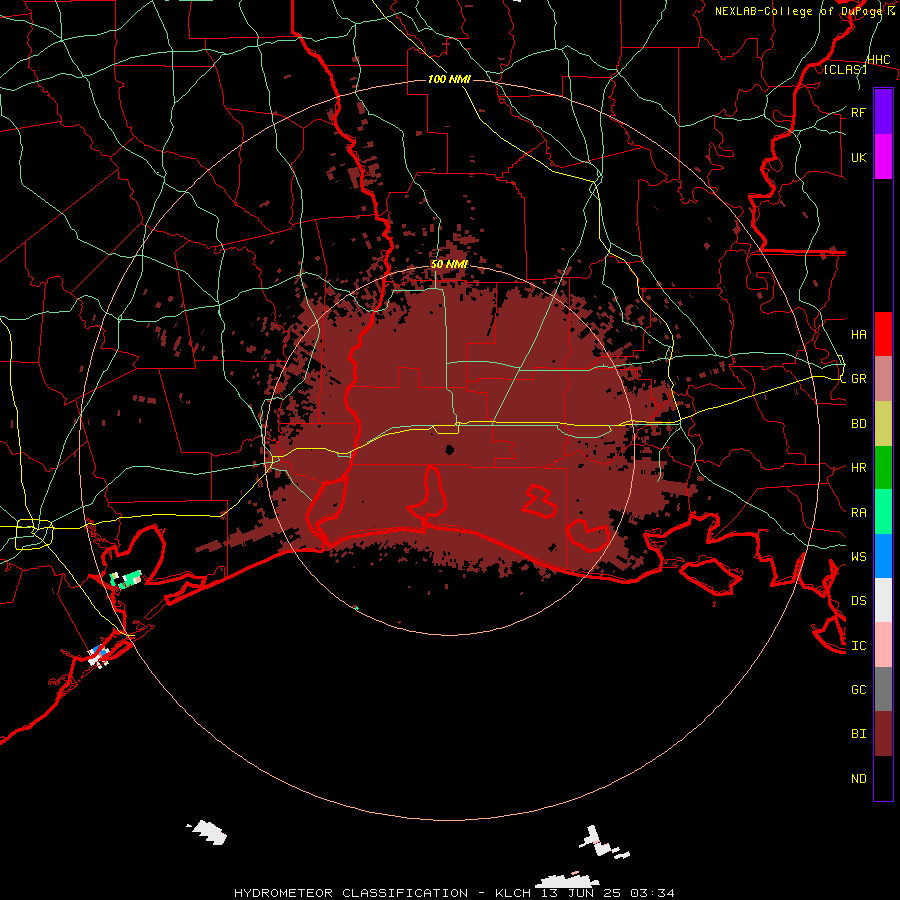Click the 'HHC' product label
The image size is (900, 900).
click(x=879, y=60)
